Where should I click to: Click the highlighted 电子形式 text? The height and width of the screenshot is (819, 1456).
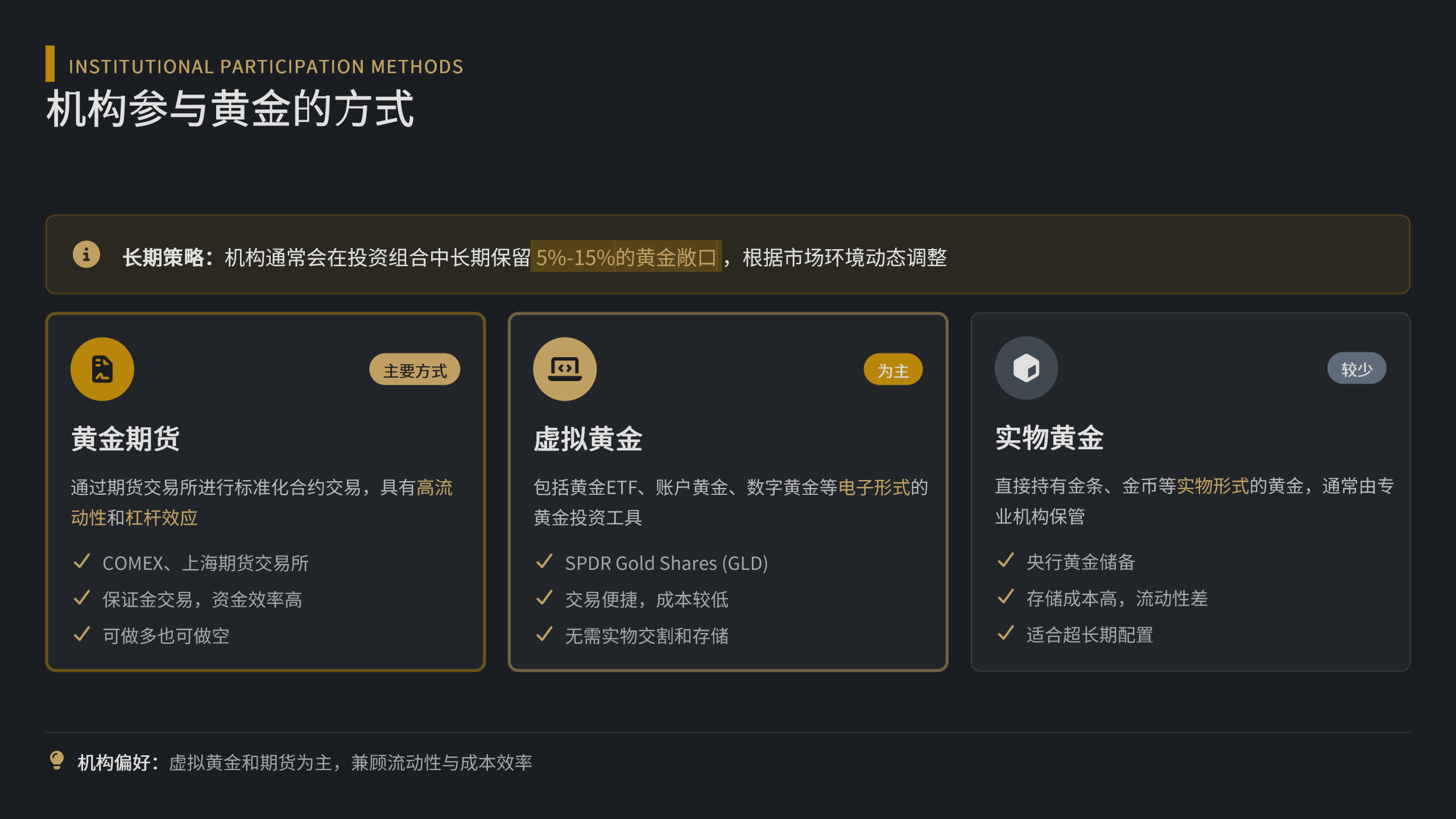click(874, 487)
